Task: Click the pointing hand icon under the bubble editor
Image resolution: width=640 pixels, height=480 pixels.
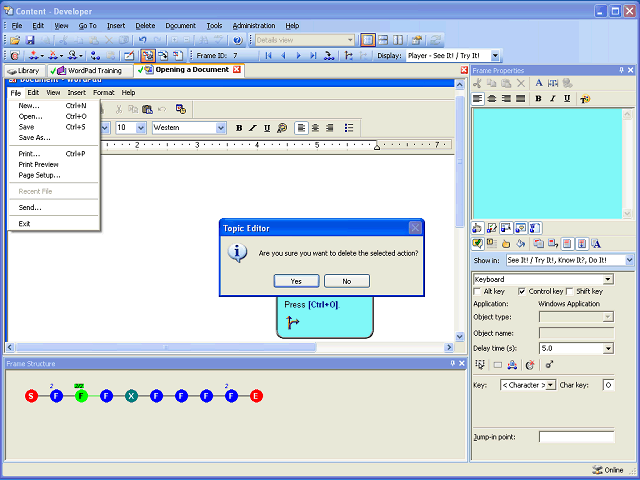Action: click(506, 244)
